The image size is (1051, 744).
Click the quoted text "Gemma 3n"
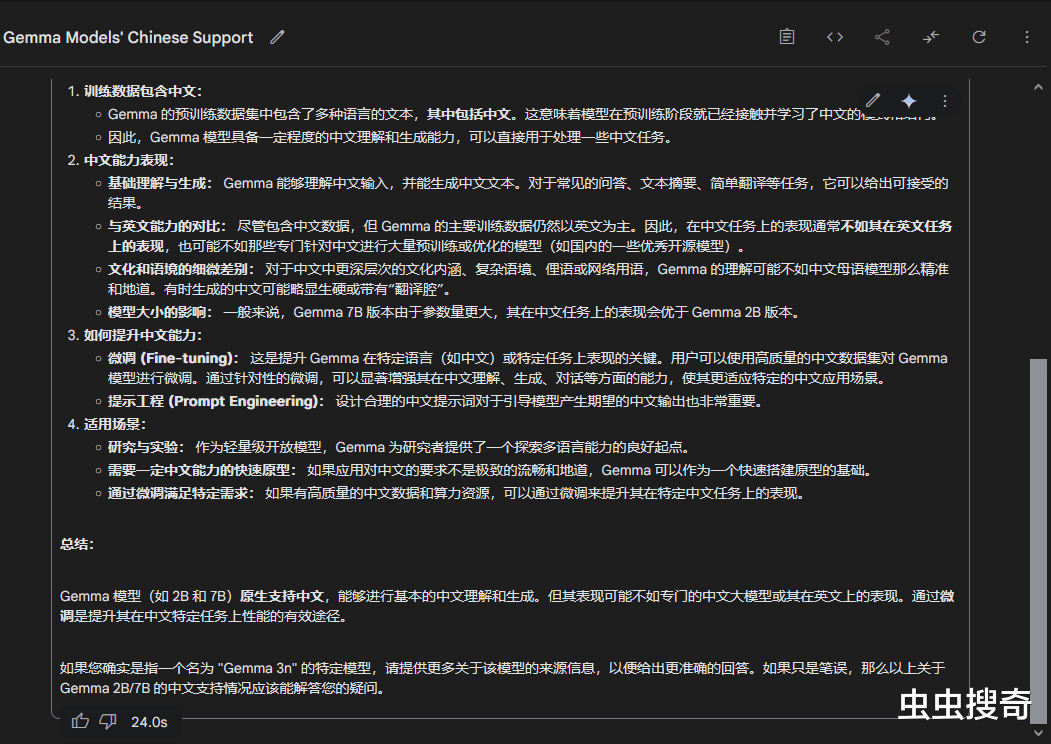[x=257, y=668]
